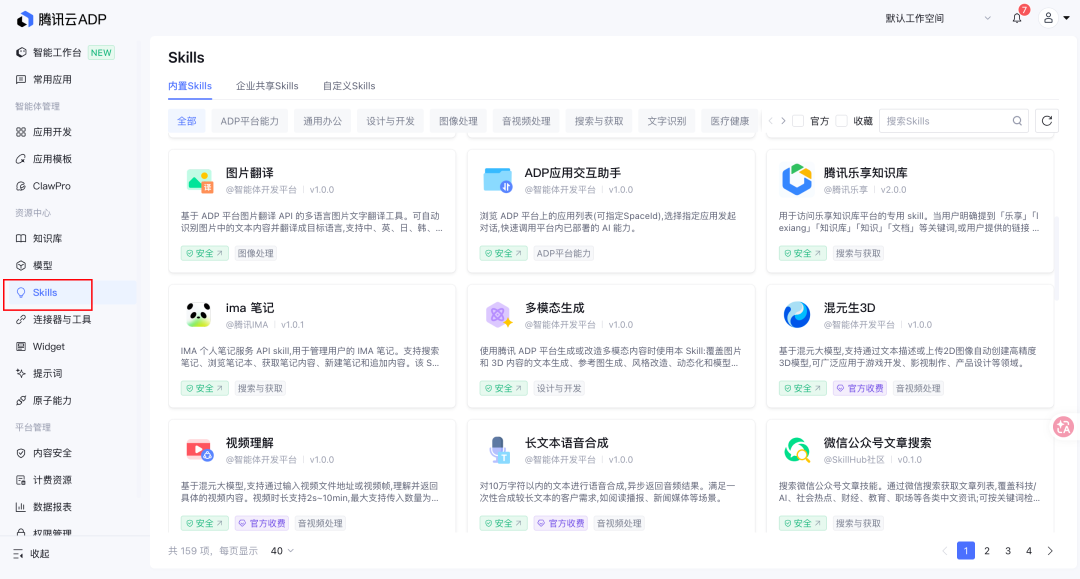1080x579 pixels.
Task: Click the 安全 badge on 多模态生成 card
Action: pyautogui.click(x=504, y=388)
